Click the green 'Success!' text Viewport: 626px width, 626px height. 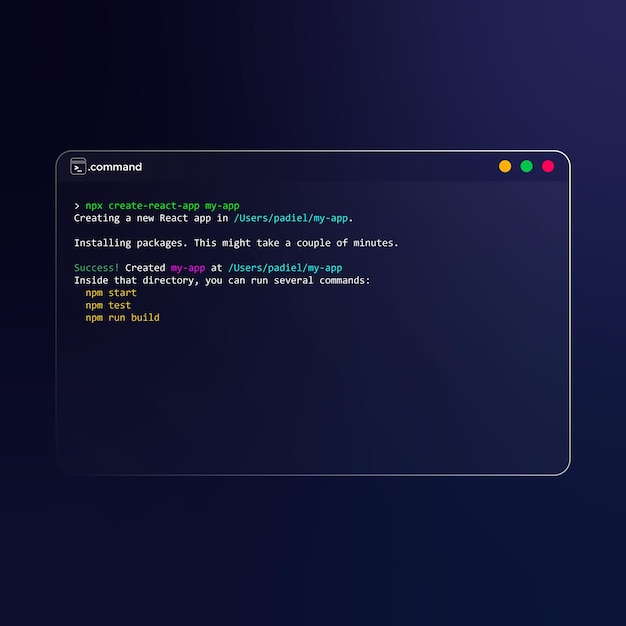(97, 268)
